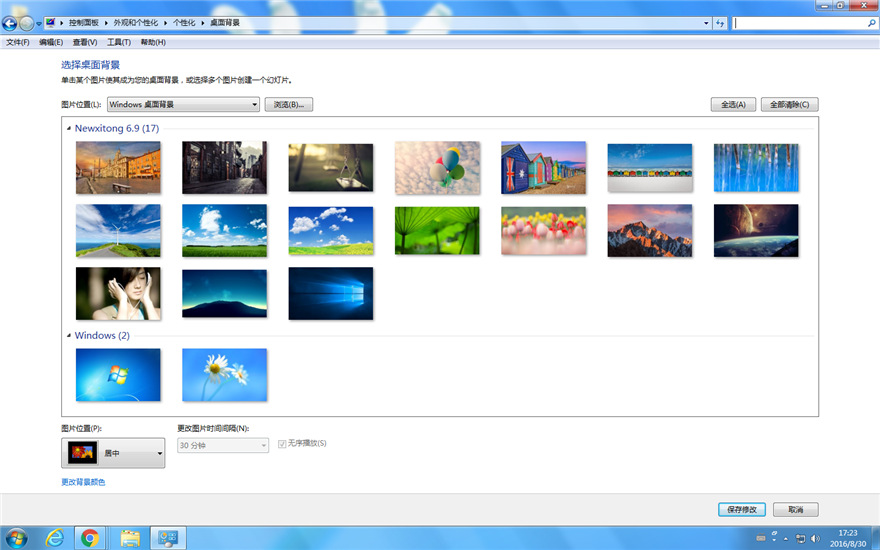Collapse the Windows (2) group
Image resolution: width=880 pixels, height=550 pixels.
tap(69, 336)
